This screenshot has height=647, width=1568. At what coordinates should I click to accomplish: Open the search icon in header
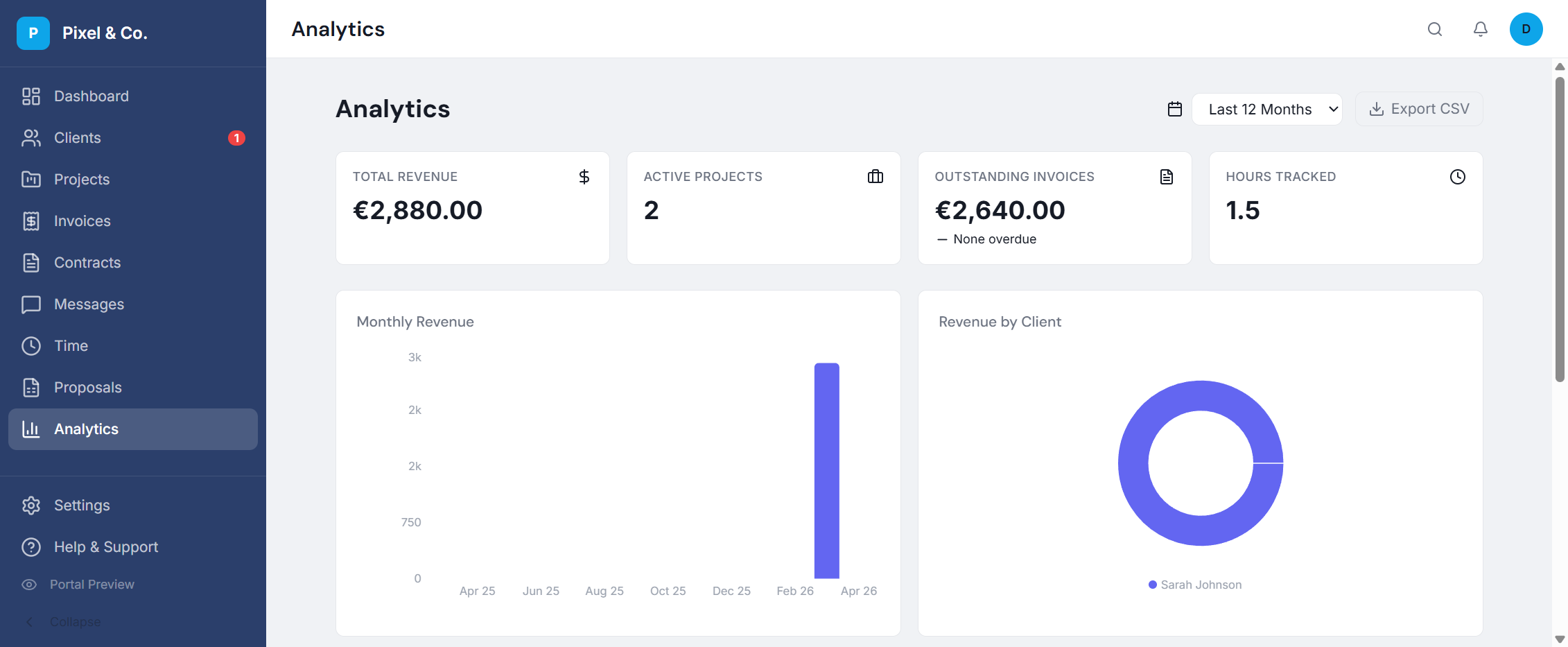(x=1434, y=29)
